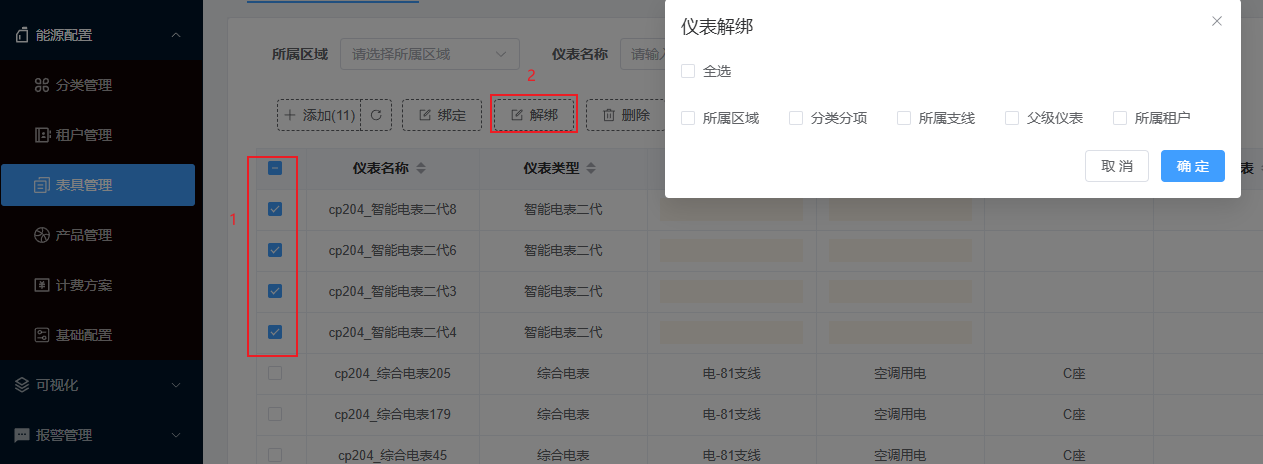Open 基础配置 in the sidebar
1263x464 pixels.
[98, 335]
